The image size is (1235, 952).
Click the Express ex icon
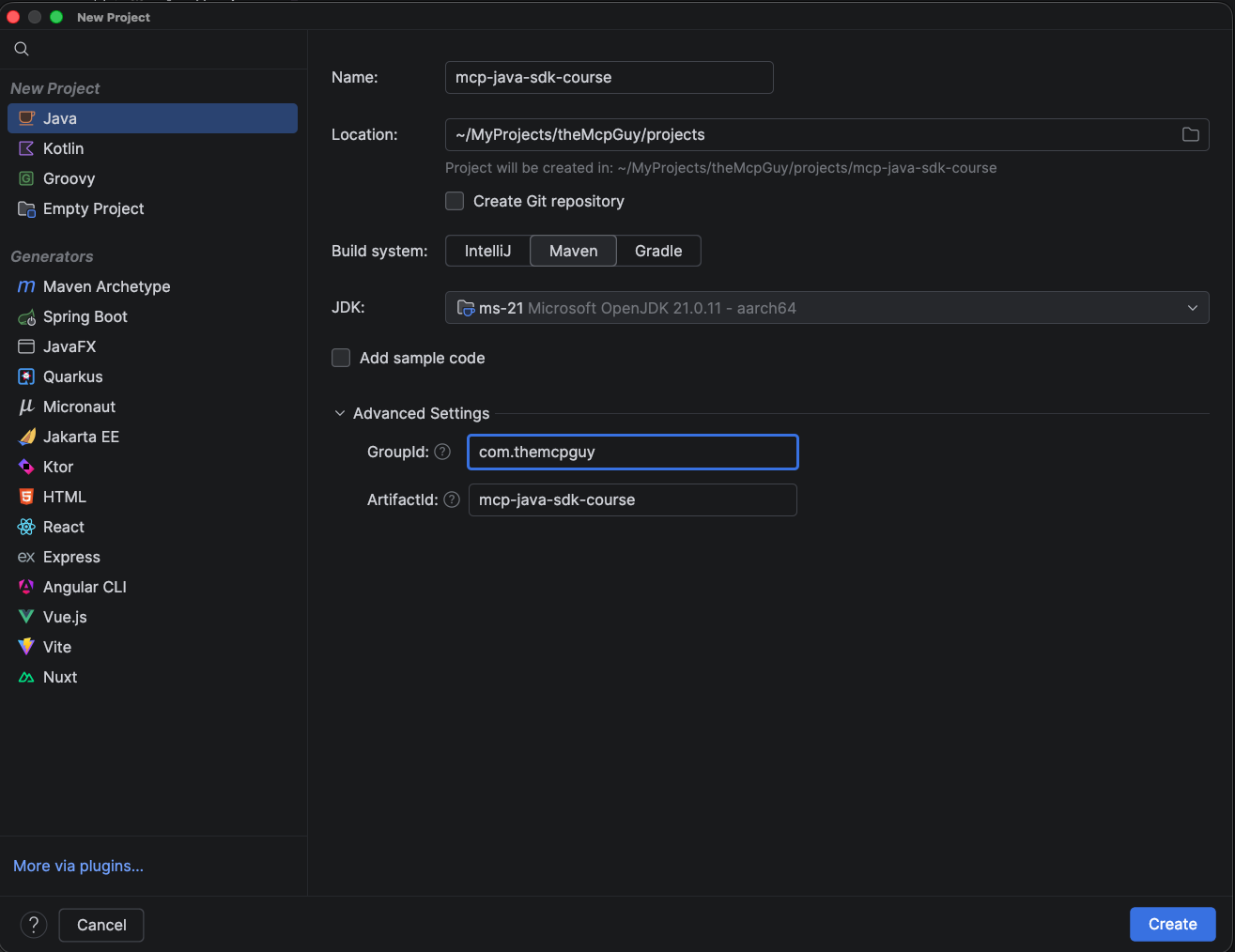26,557
